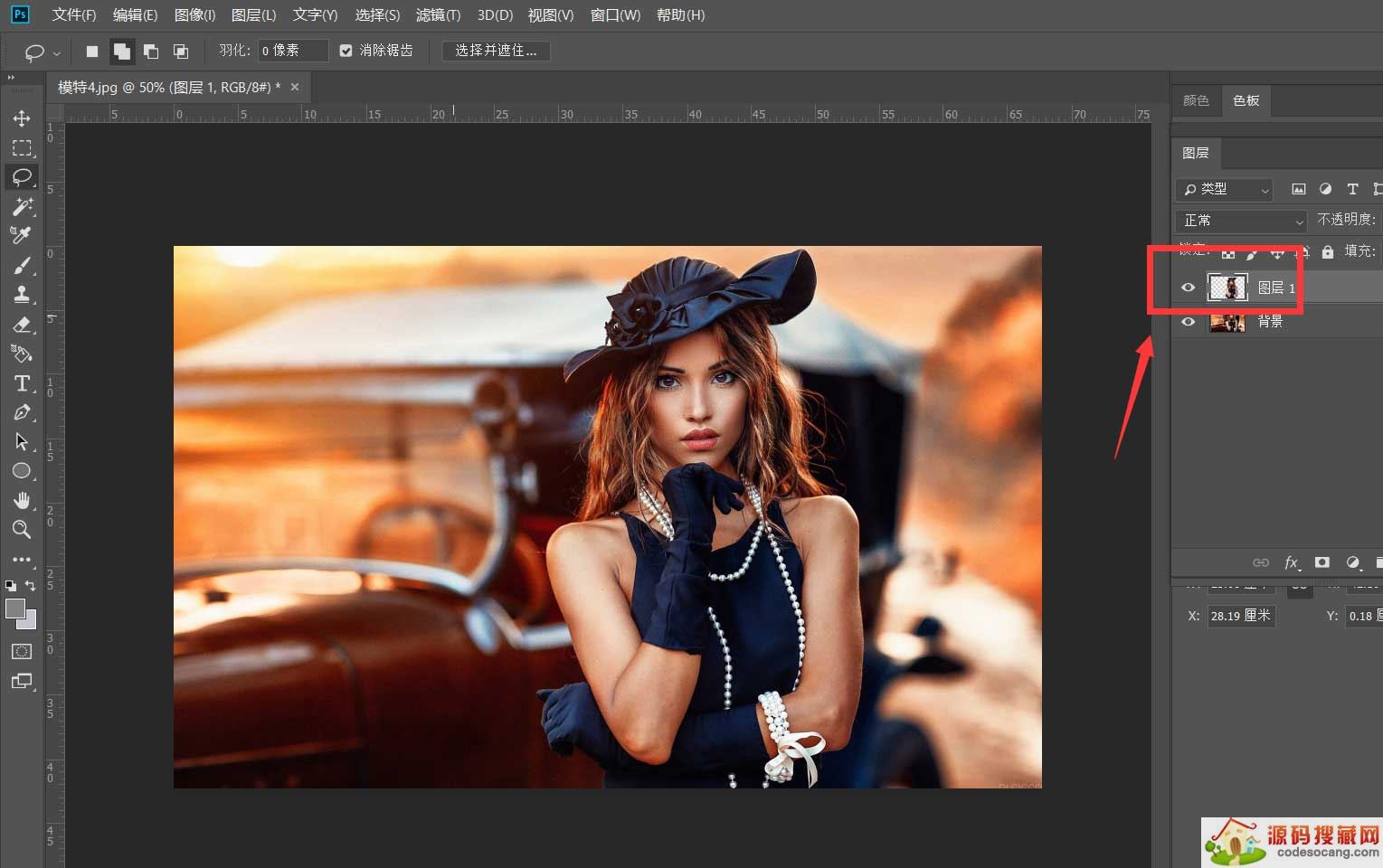The width and height of the screenshot is (1383, 868).
Task: Open the 文件(F) menu
Action: click(74, 15)
